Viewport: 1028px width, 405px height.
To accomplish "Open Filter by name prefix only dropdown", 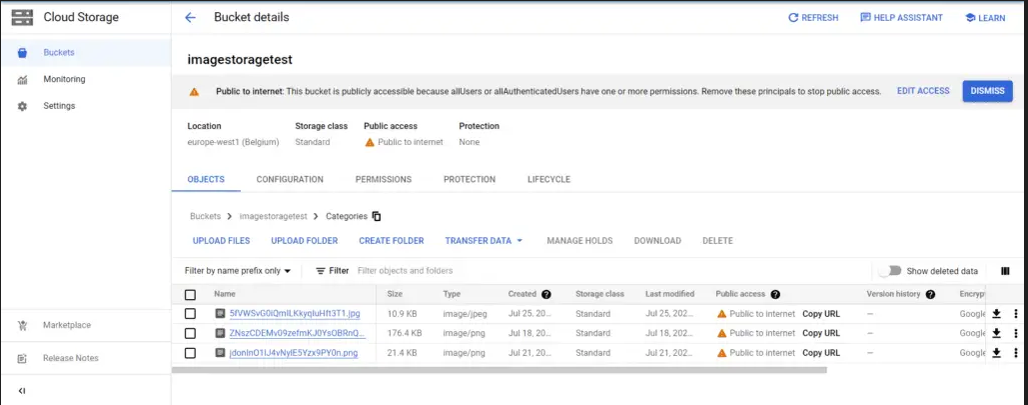I will click(x=238, y=271).
